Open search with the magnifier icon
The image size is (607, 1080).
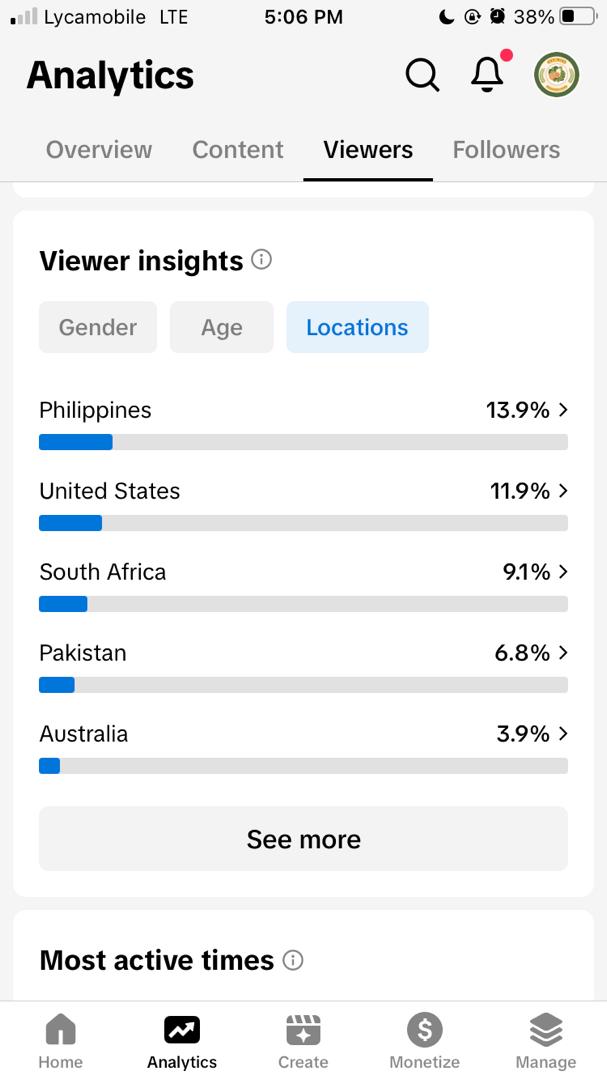422,74
